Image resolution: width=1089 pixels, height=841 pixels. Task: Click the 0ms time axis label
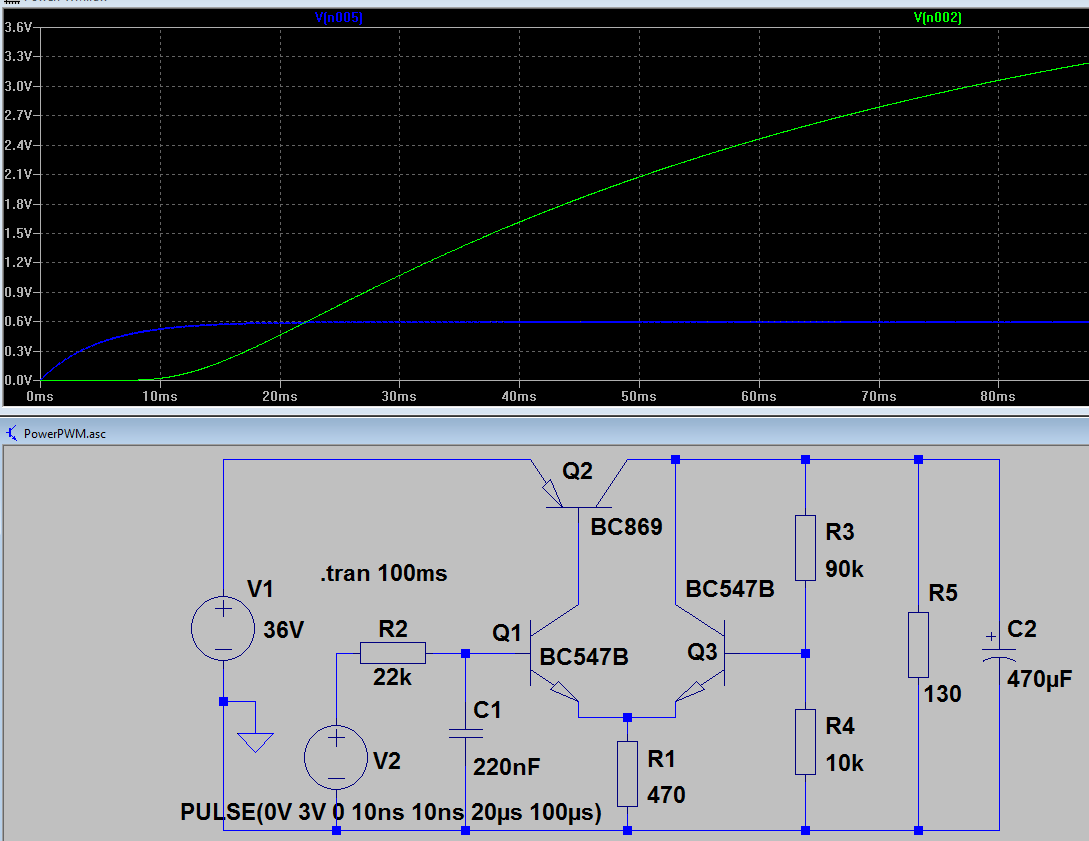click(x=40, y=397)
